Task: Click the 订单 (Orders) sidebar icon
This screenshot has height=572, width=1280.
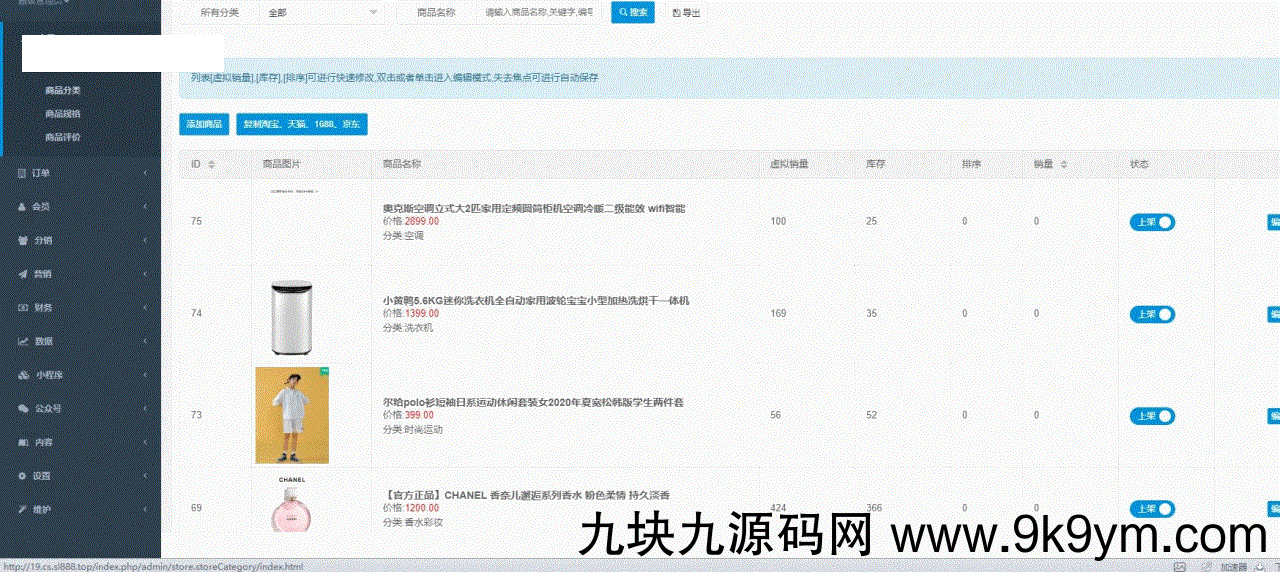Action: (x=22, y=173)
